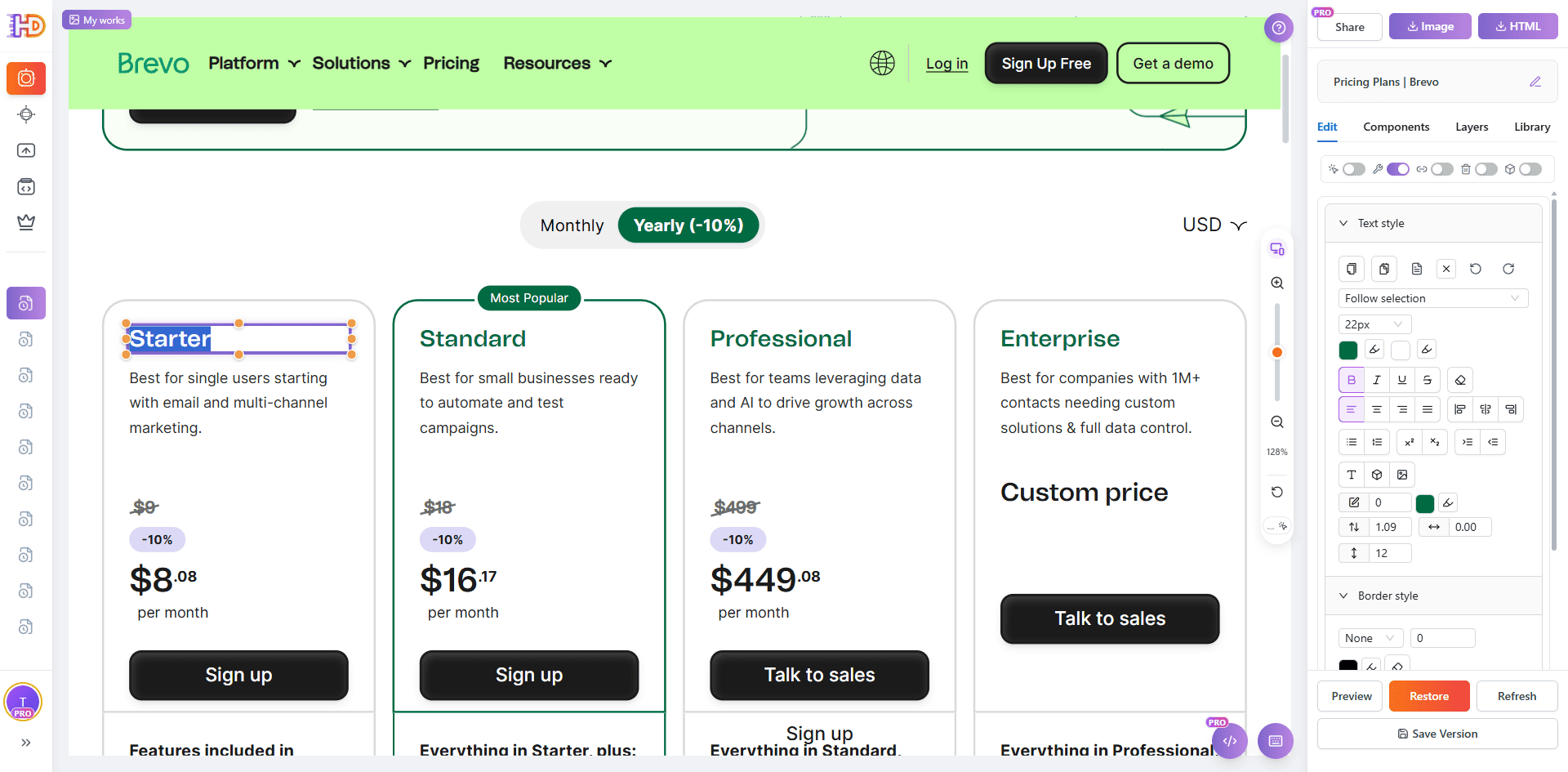Click the edit title pencil icon
1568x772 pixels.
[x=1535, y=82]
